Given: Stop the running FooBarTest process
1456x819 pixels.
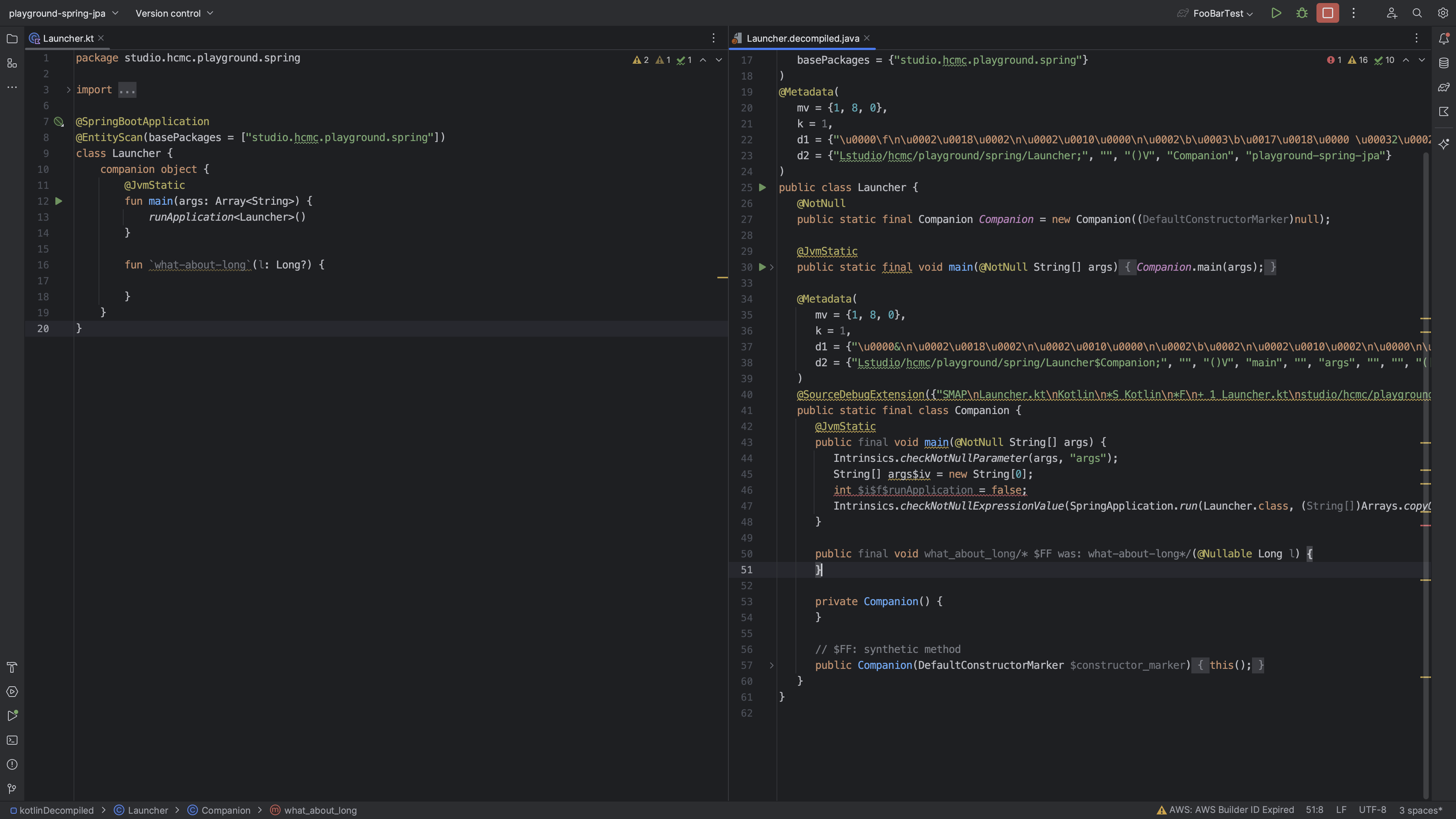Looking at the screenshot, I should [1327, 13].
